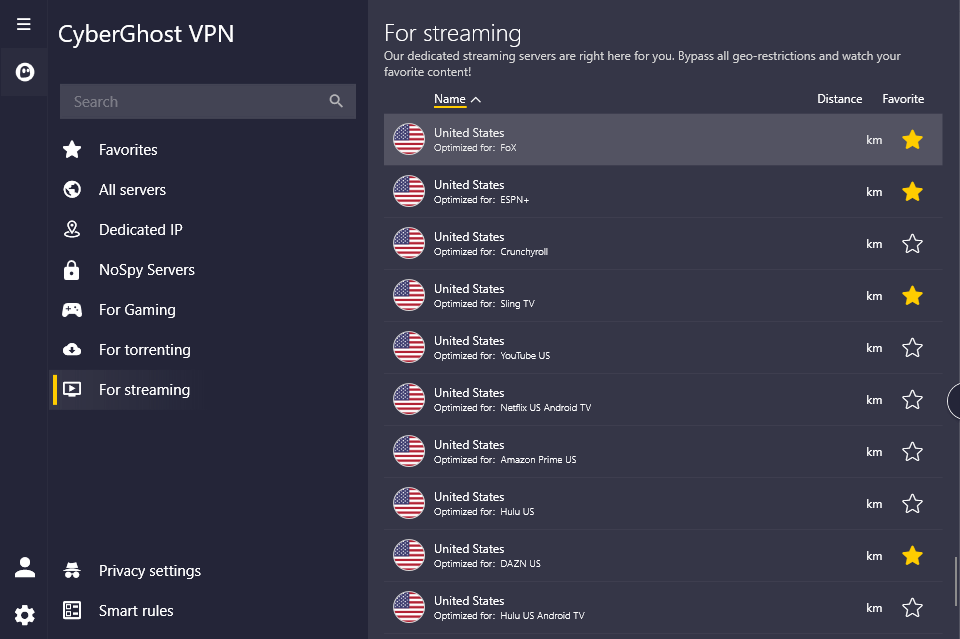Open the settings gear at bottom left

click(23, 614)
